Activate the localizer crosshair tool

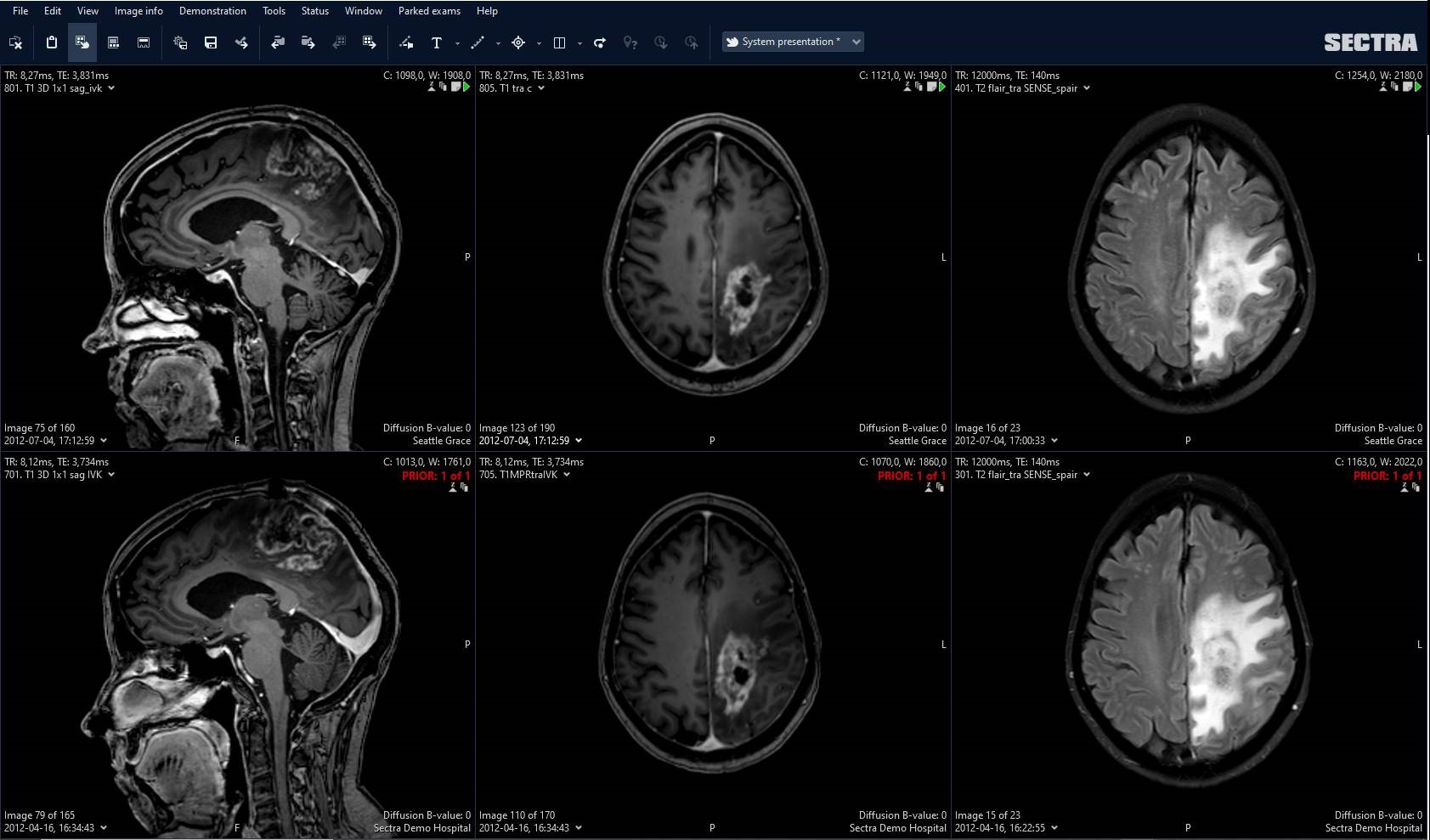pyautogui.click(x=518, y=42)
